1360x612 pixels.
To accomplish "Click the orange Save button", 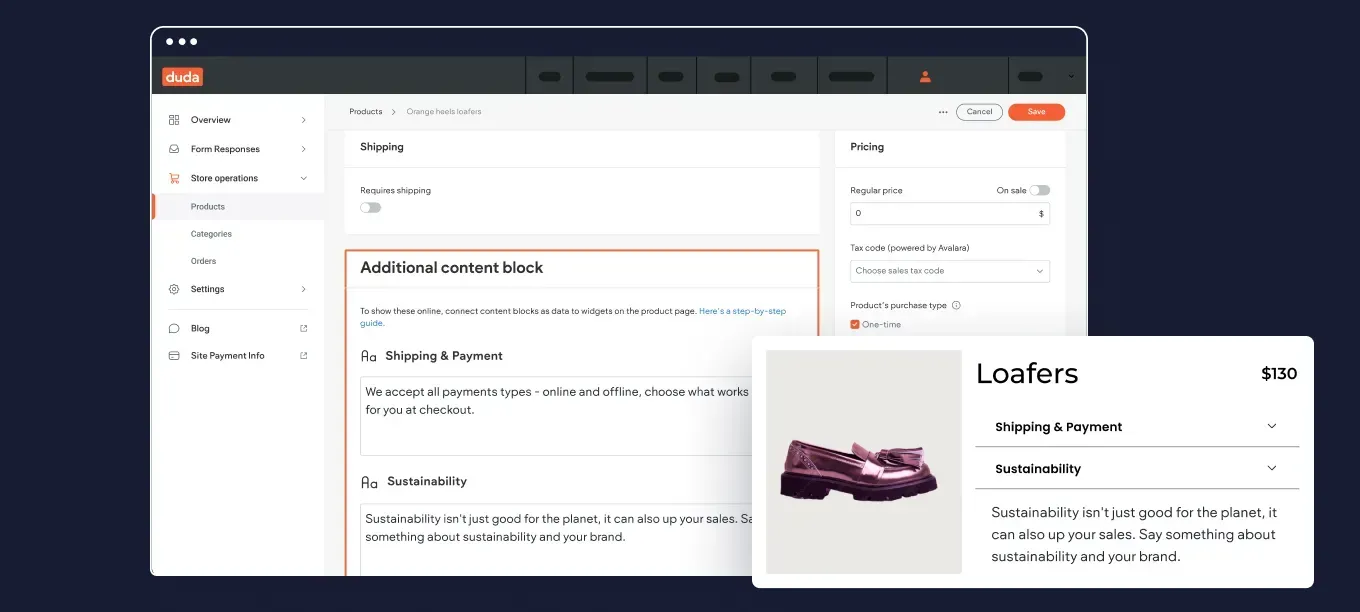I will (1036, 112).
